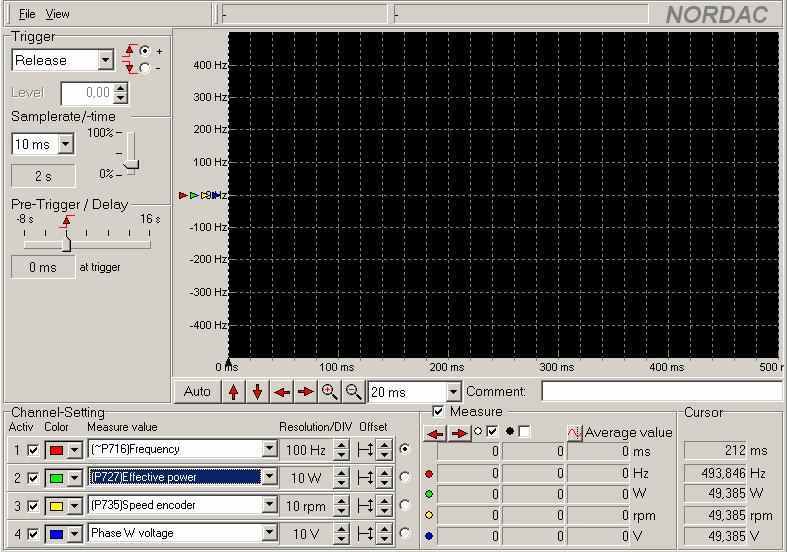Image resolution: width=787 pixels, height=552 pixels.
Task: Select Effective power channel scale radio button
Action: point(405,477)
